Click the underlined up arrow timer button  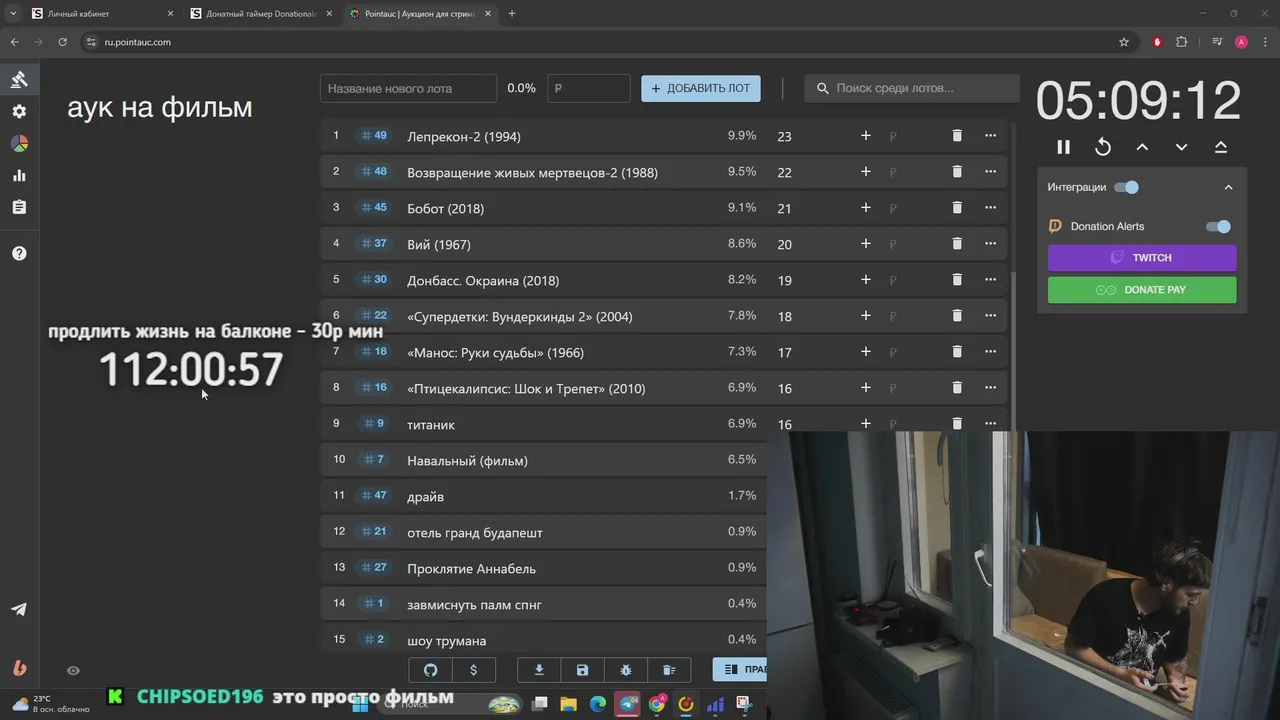click(1221, 147)
